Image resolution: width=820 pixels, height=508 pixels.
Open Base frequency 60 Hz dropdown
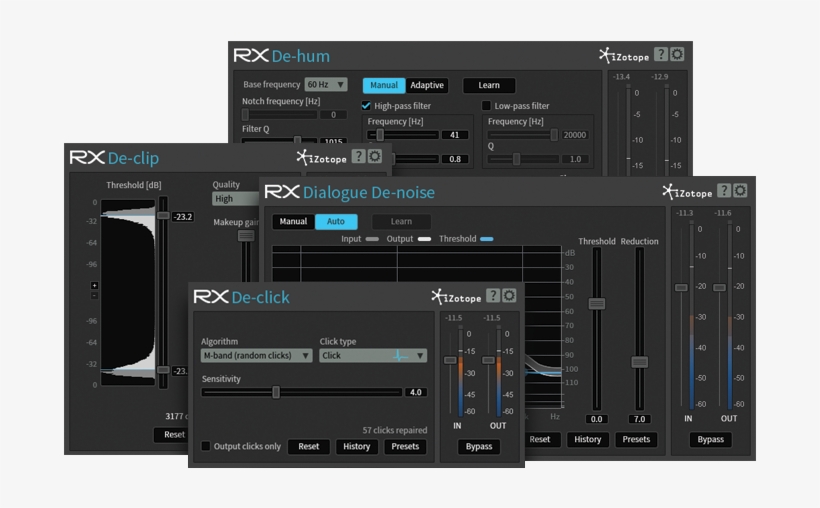326,84
